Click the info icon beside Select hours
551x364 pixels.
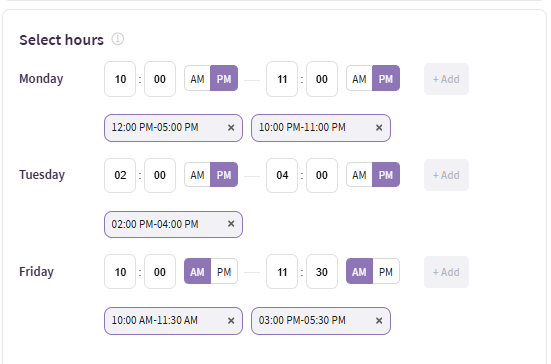[118, 39]
